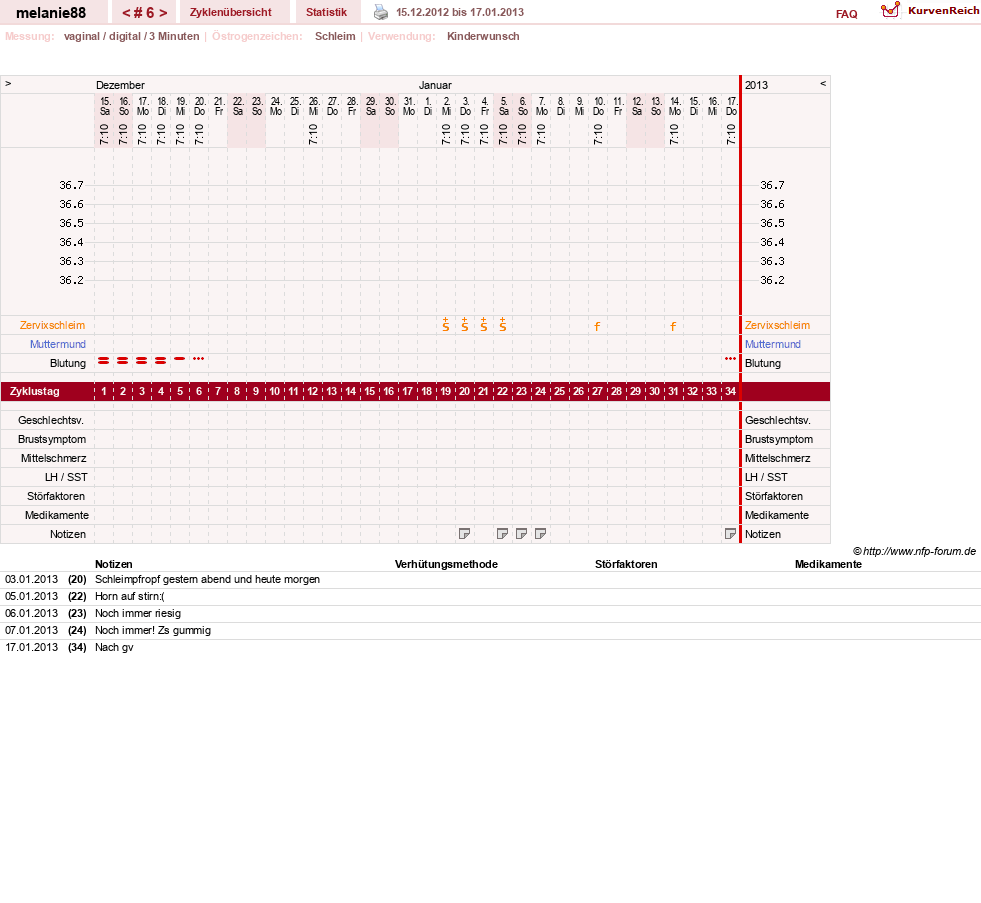981x903 pixels.
Task: Click f mucus symbol on 14 January
Action: (673, 326)
